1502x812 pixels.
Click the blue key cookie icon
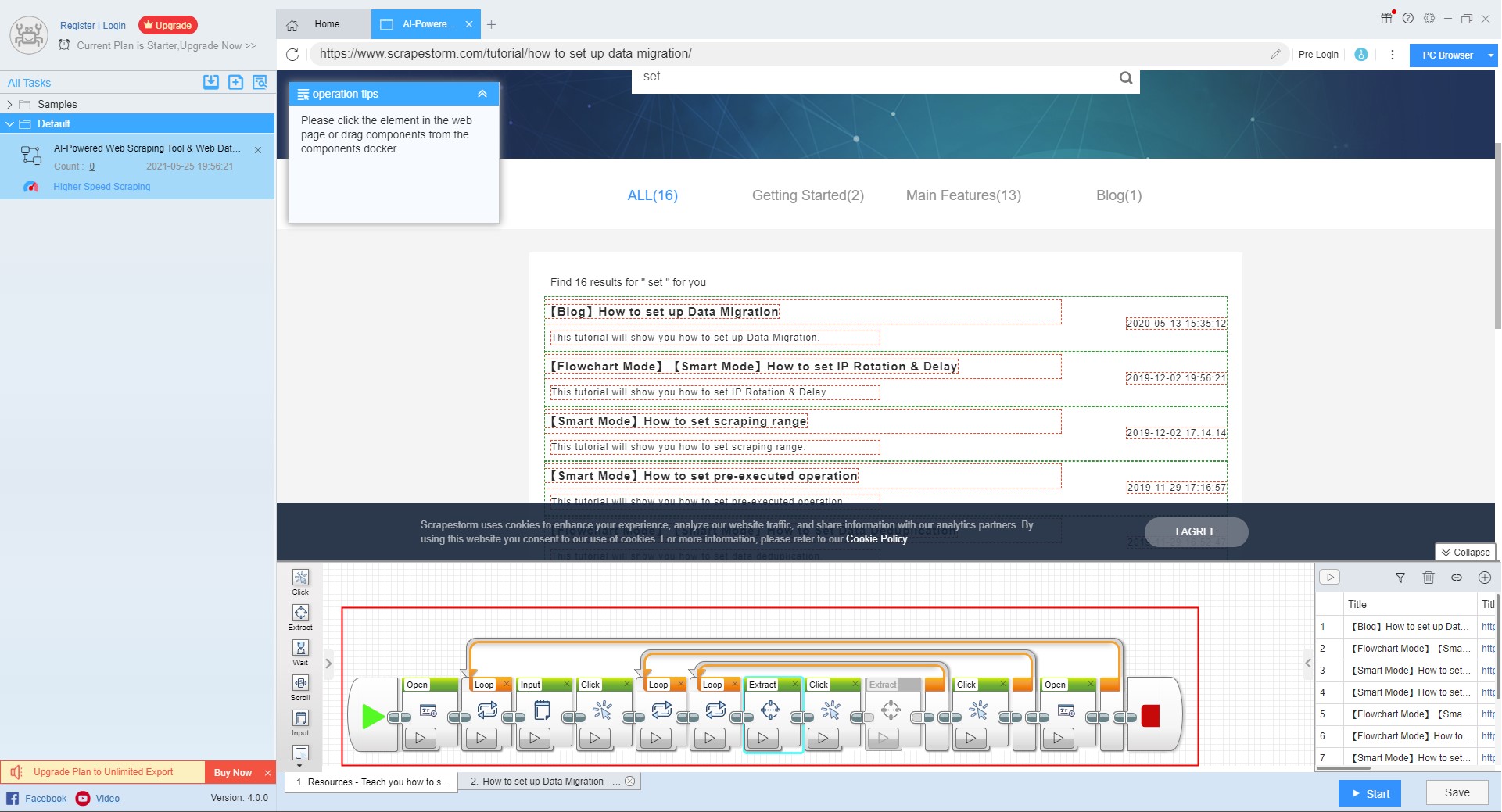[1361, 55]
